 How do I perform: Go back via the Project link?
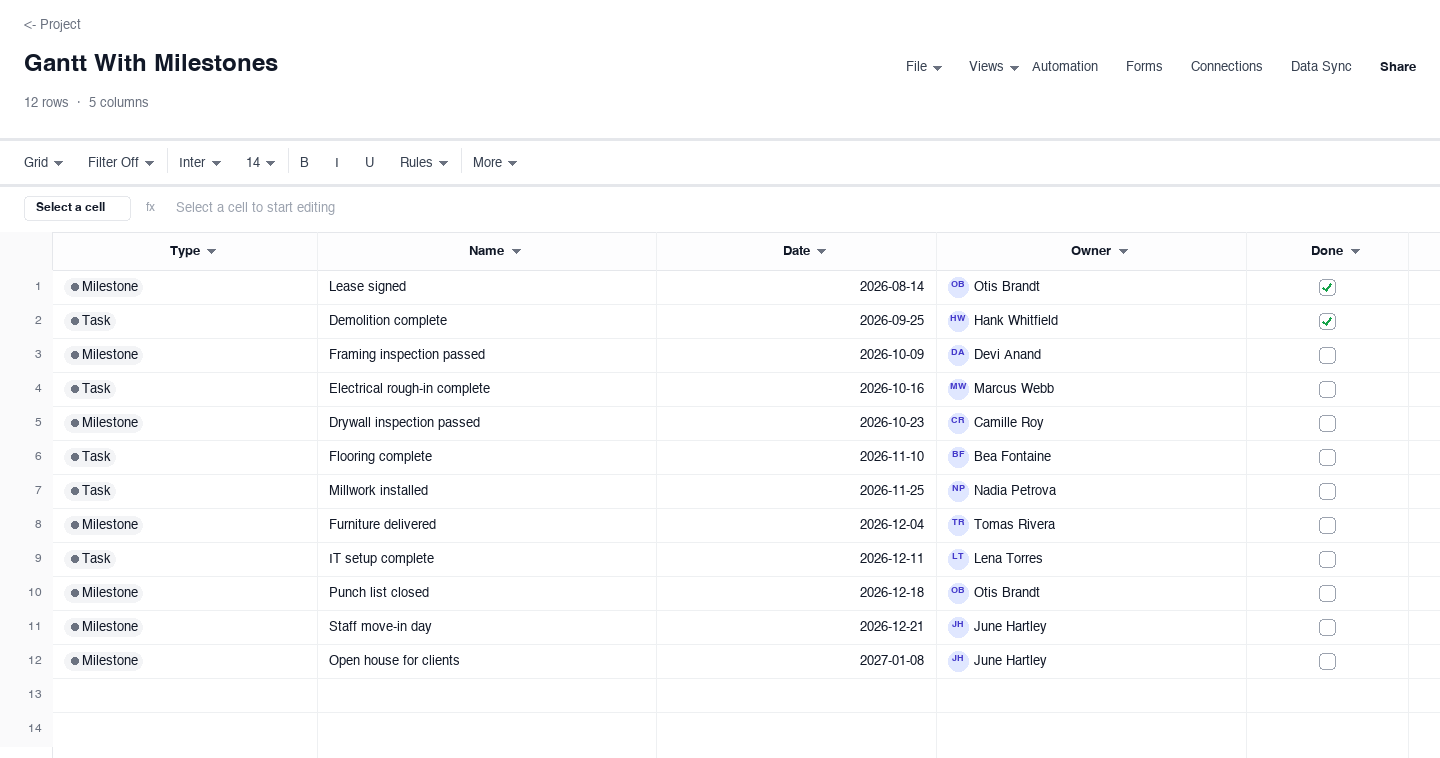point(52,25)
